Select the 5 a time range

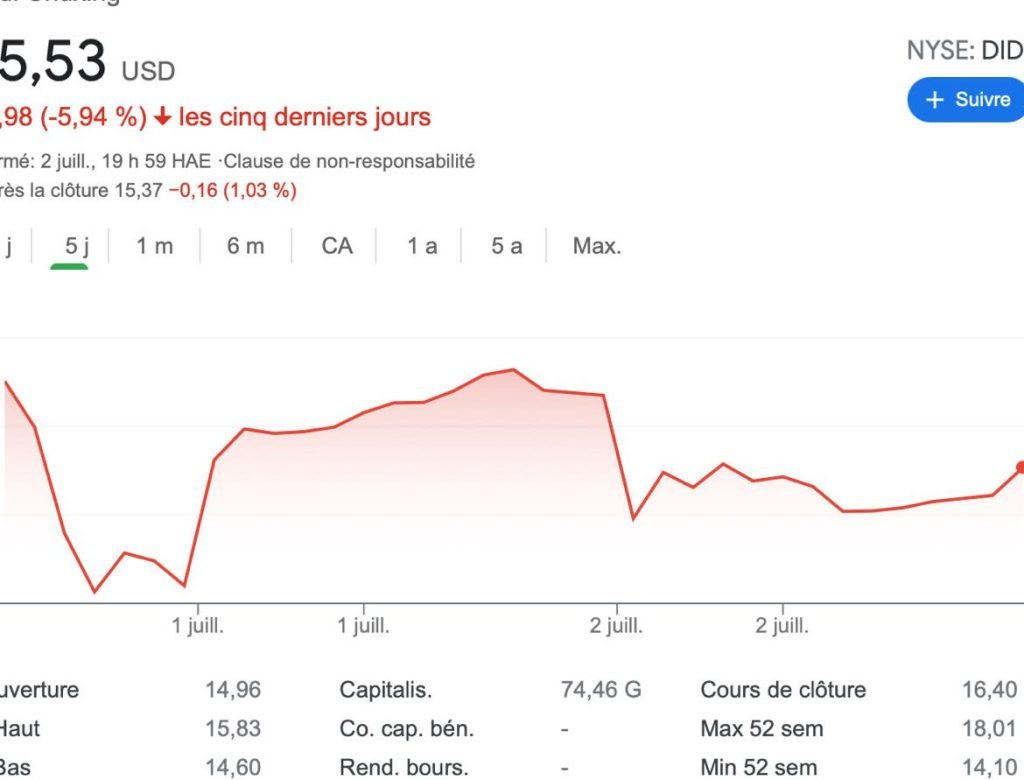point(506,246)
